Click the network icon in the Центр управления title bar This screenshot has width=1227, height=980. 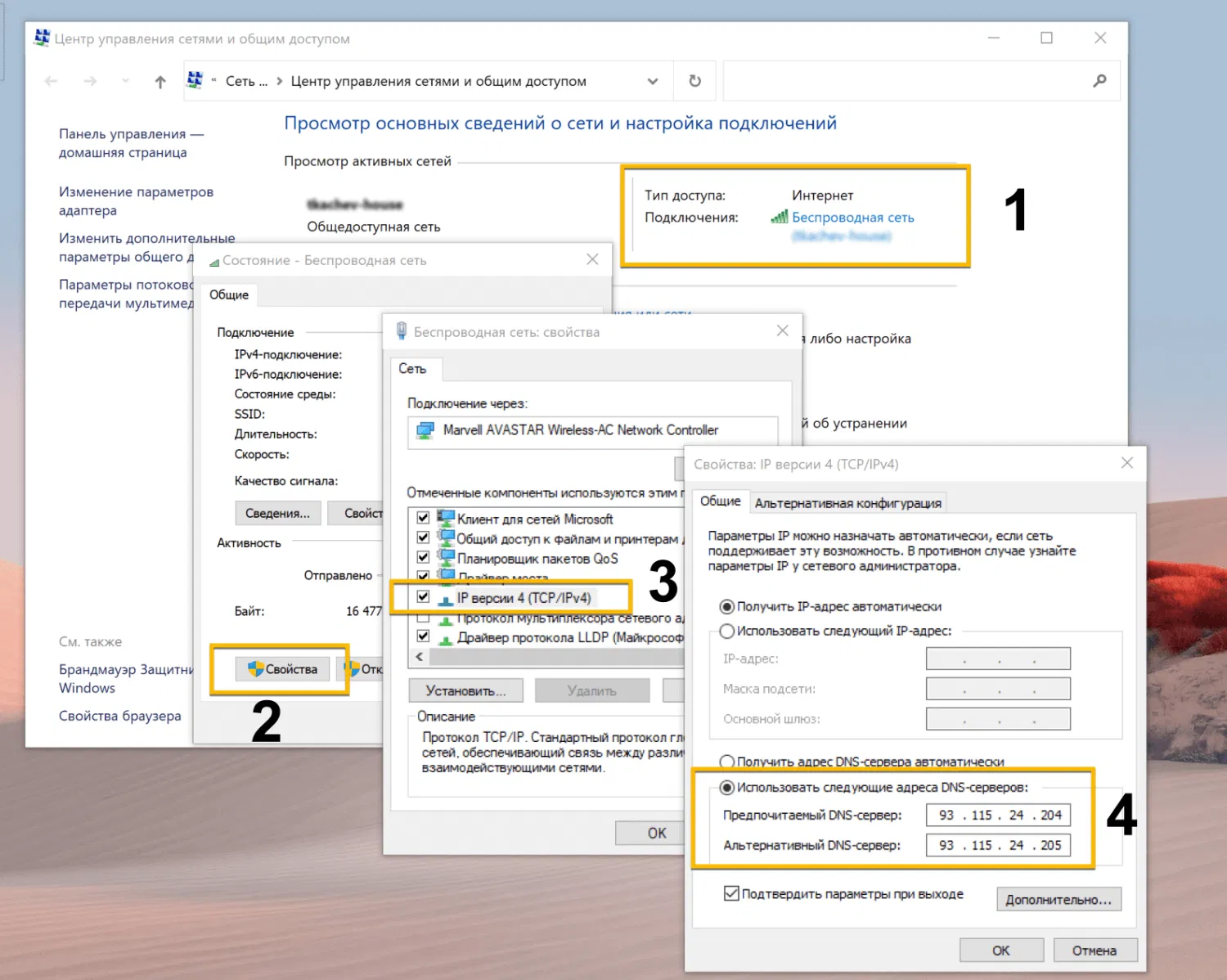tap(41, 38)
